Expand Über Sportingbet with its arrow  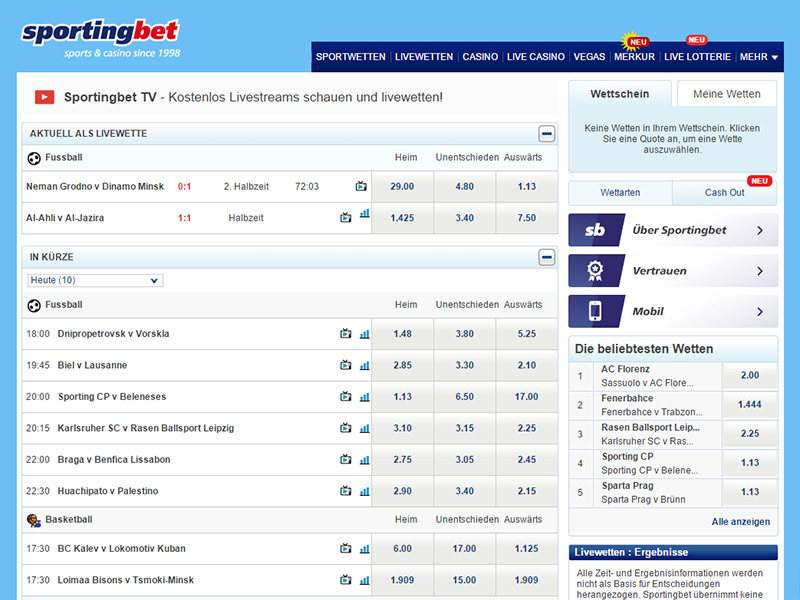pyautogui.click(x=760, y=231)
